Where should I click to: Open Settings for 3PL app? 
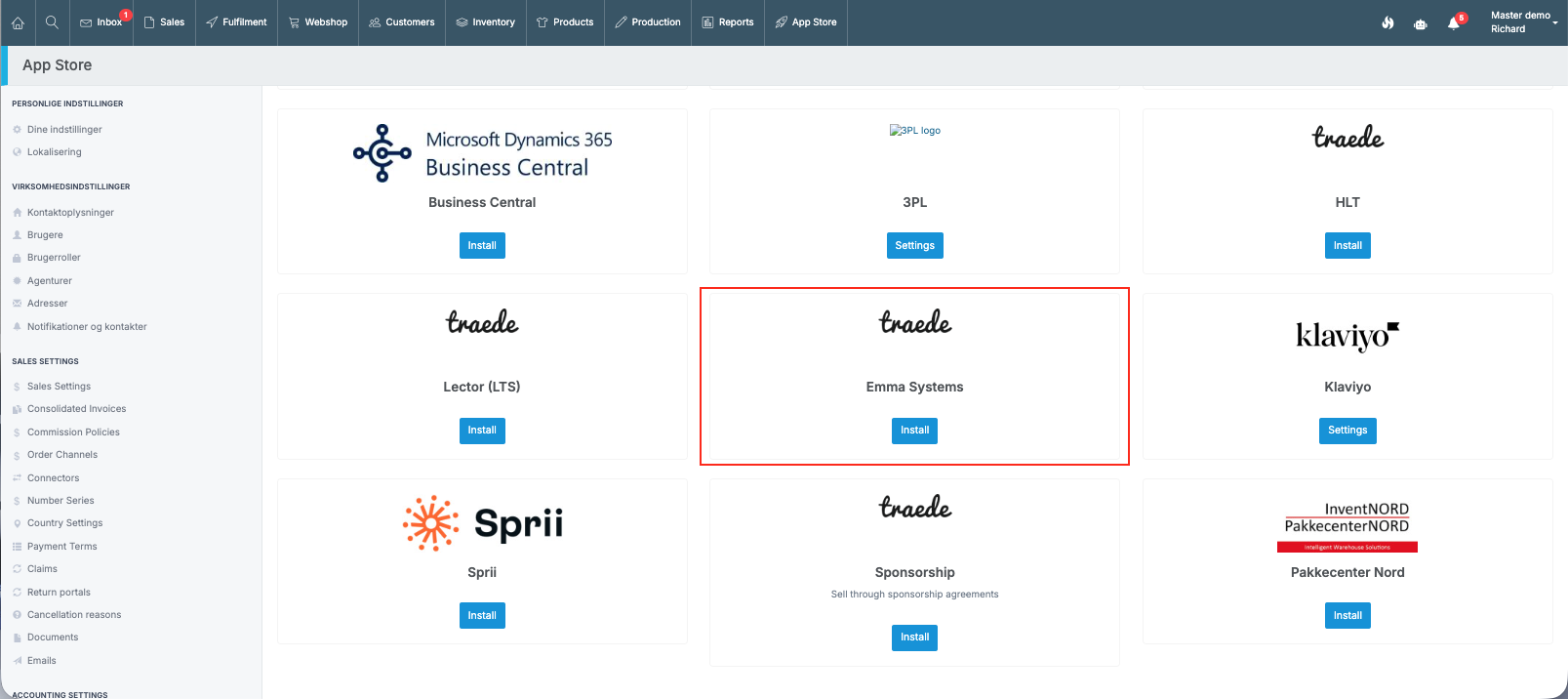point(915,246)
